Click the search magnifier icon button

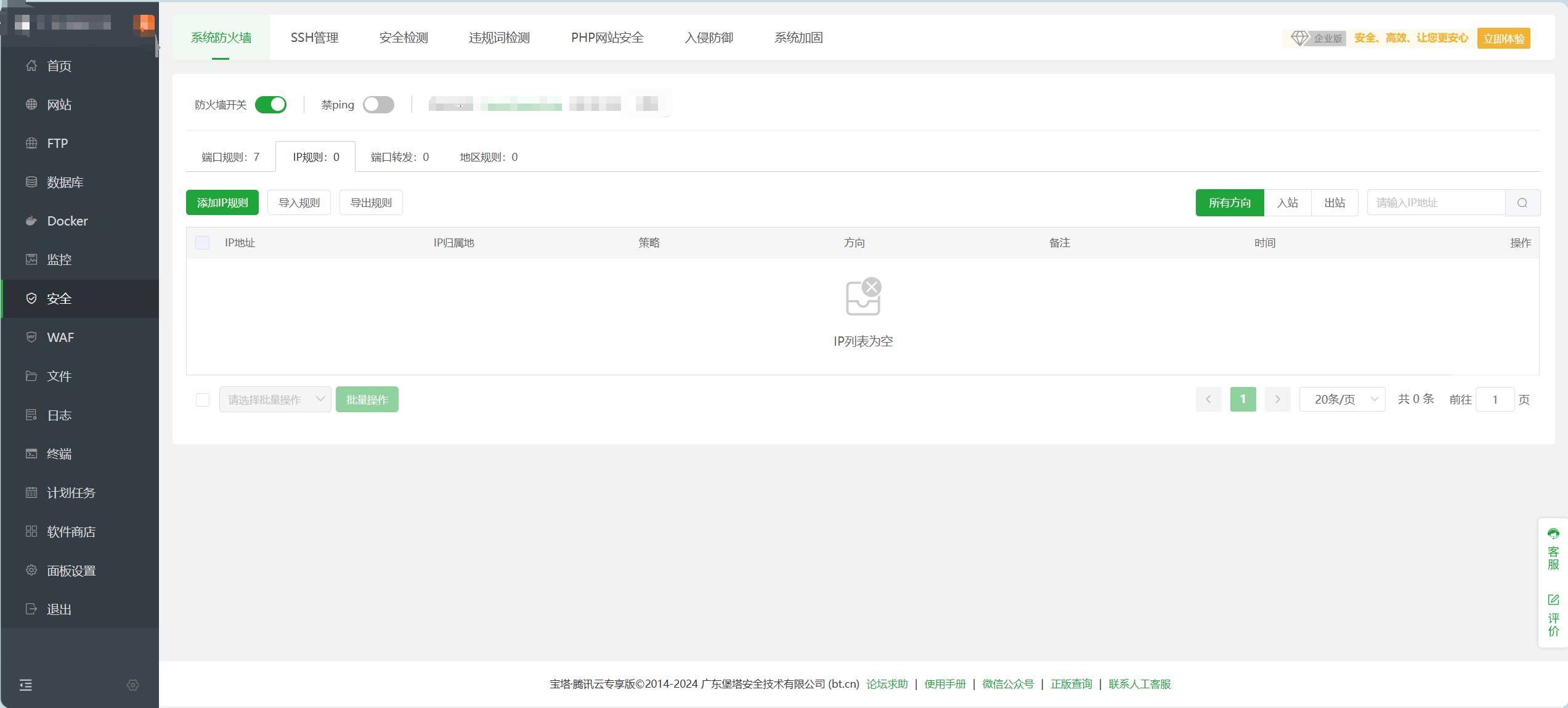(x=1522, y=203)
